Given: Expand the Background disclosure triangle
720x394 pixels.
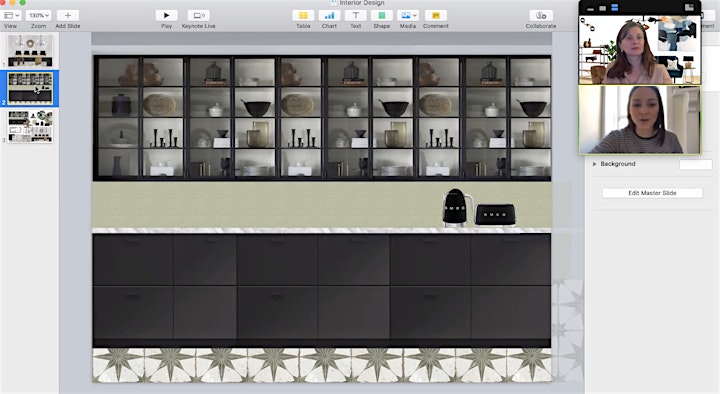Looking at the screenshot, I should [595, 164].
